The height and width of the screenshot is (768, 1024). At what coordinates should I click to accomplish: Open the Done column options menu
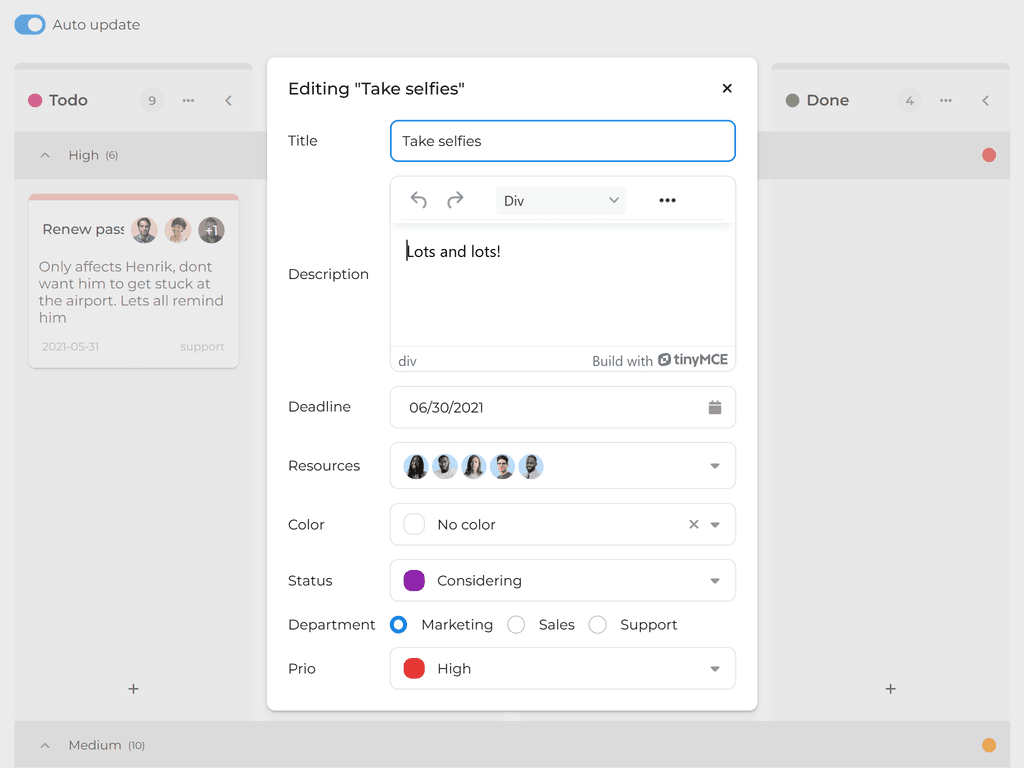(x=945, y=100)
